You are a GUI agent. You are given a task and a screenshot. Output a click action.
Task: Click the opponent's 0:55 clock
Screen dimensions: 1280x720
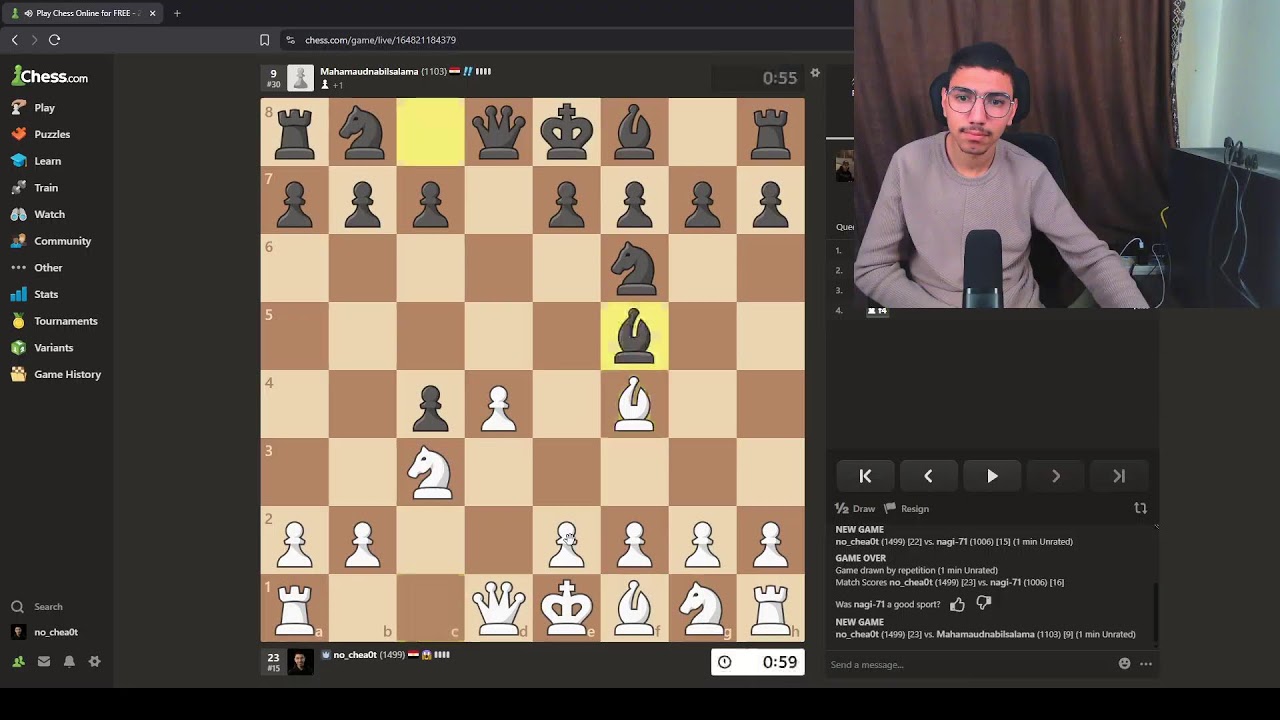[758, 78]
